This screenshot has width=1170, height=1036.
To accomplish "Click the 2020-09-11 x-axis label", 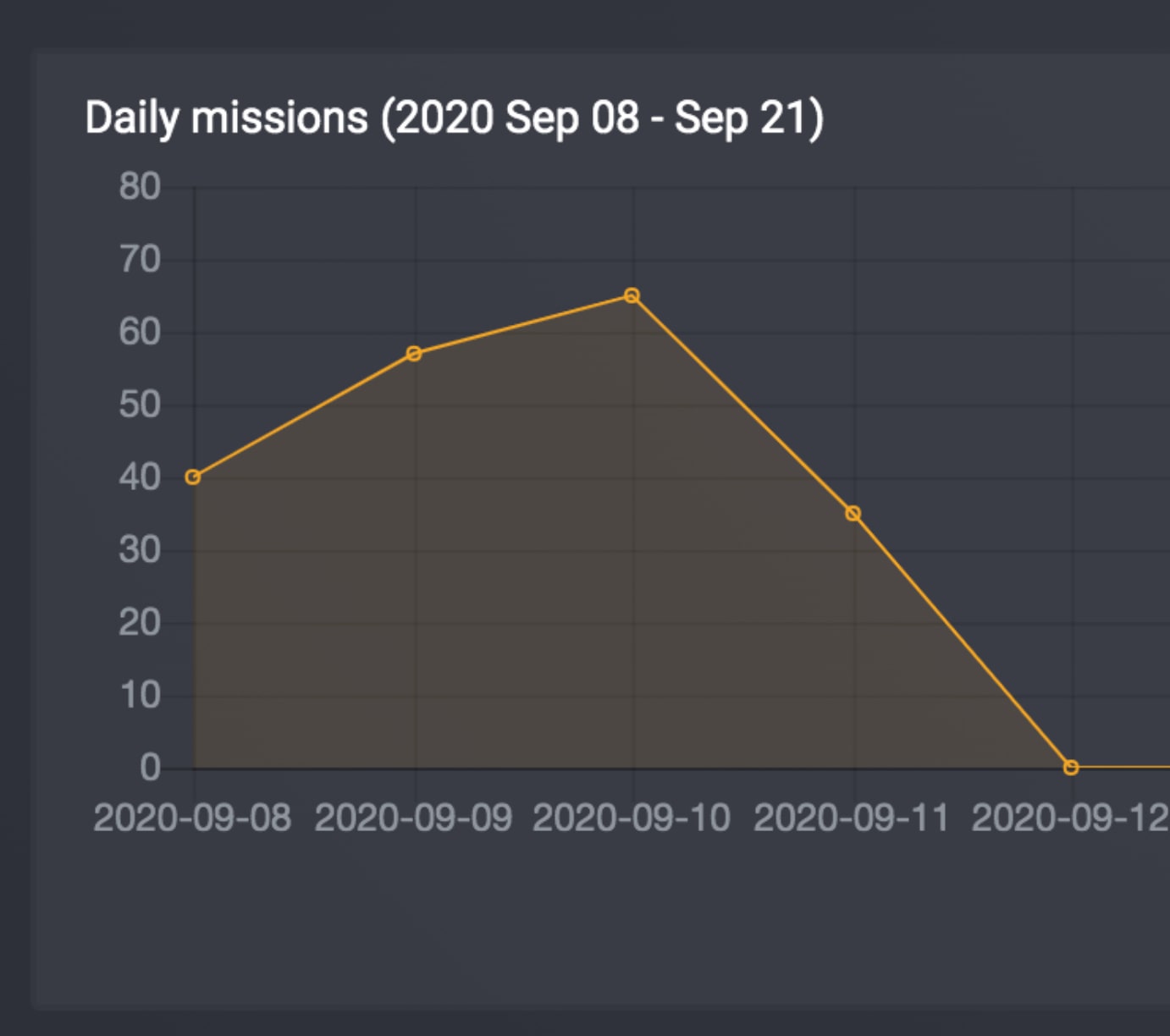I will (x=852, y=818).
